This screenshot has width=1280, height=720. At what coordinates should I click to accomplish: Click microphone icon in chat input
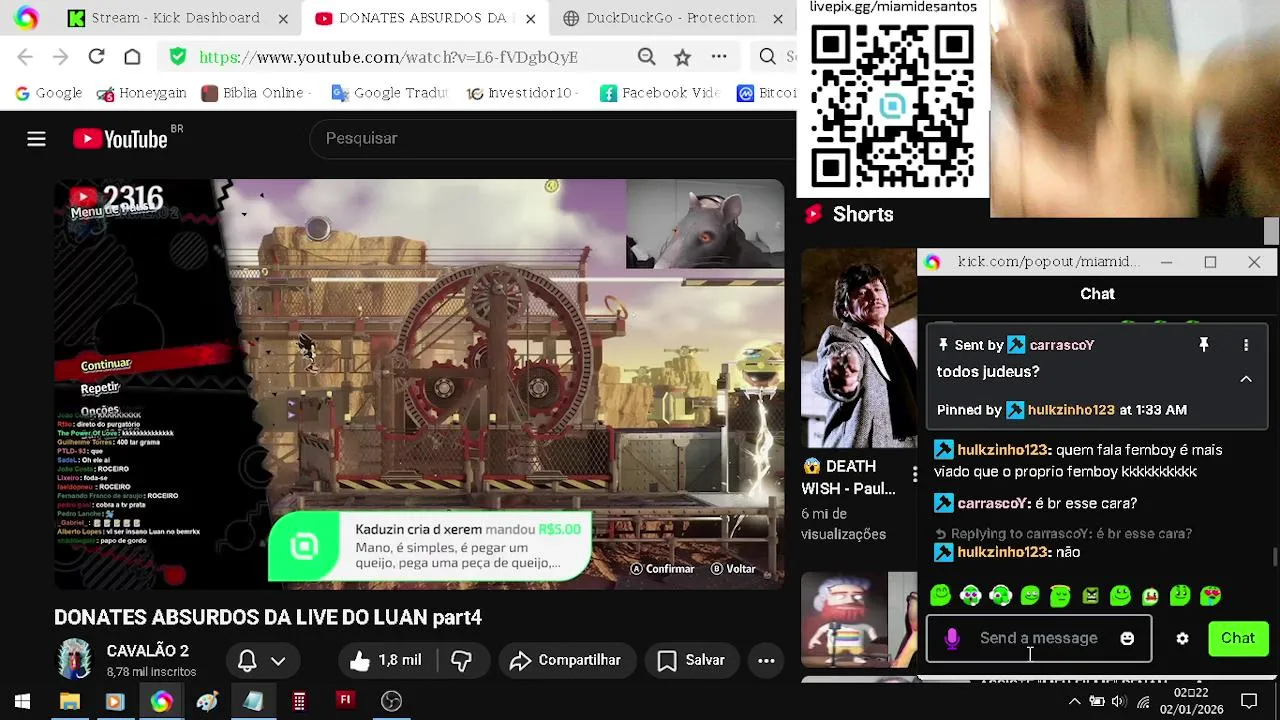point(952,639)
